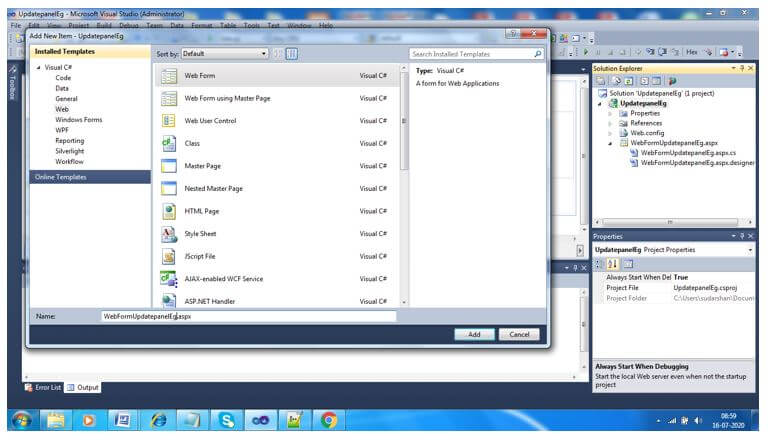This screenshot has height=441, width=773.
Task: Select Online Templates section
Action: pyautogui.click(x=90, y=177)
